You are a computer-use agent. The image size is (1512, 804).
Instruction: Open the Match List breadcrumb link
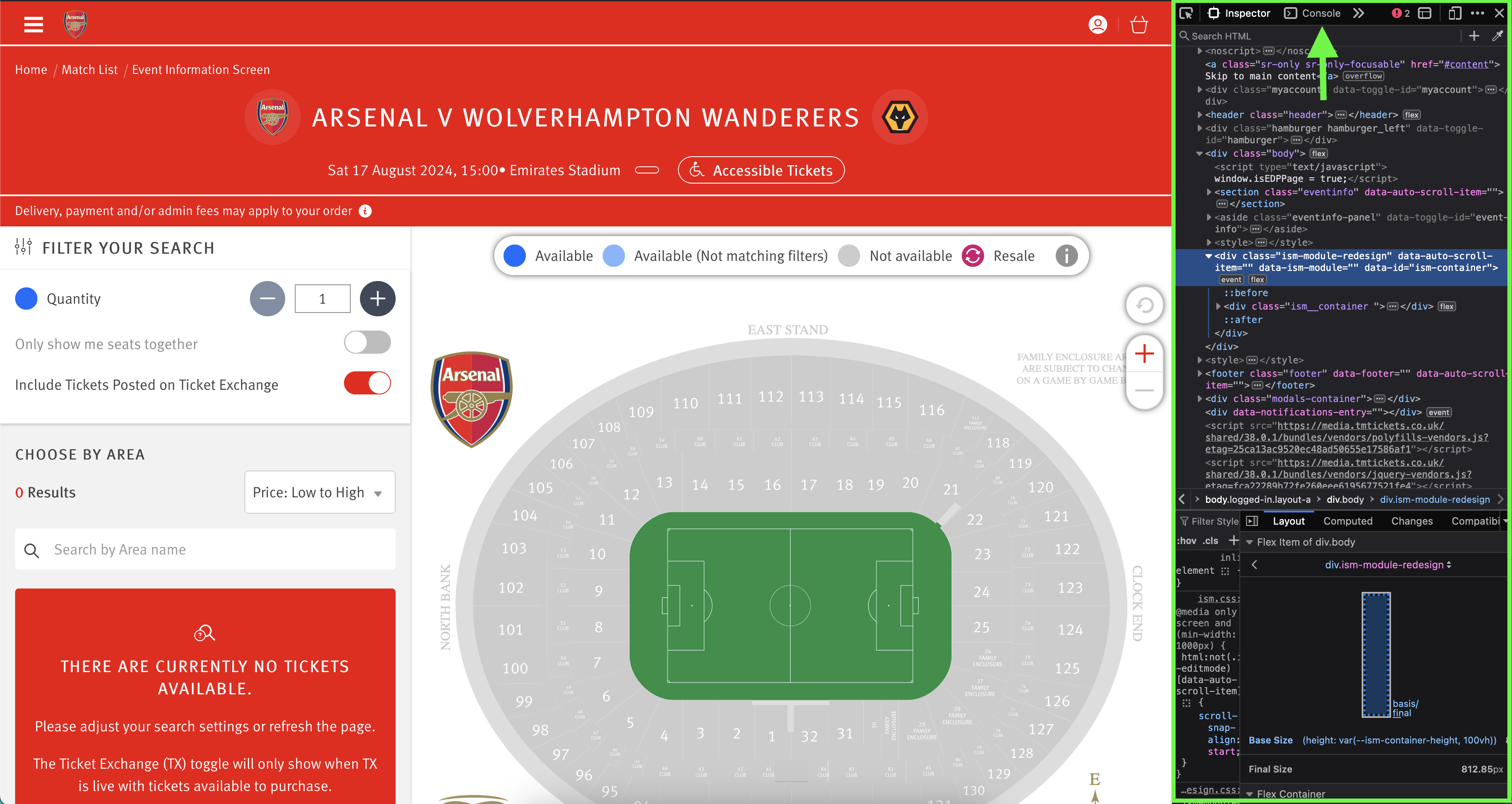pyautogui.click(x=89, y=69)
